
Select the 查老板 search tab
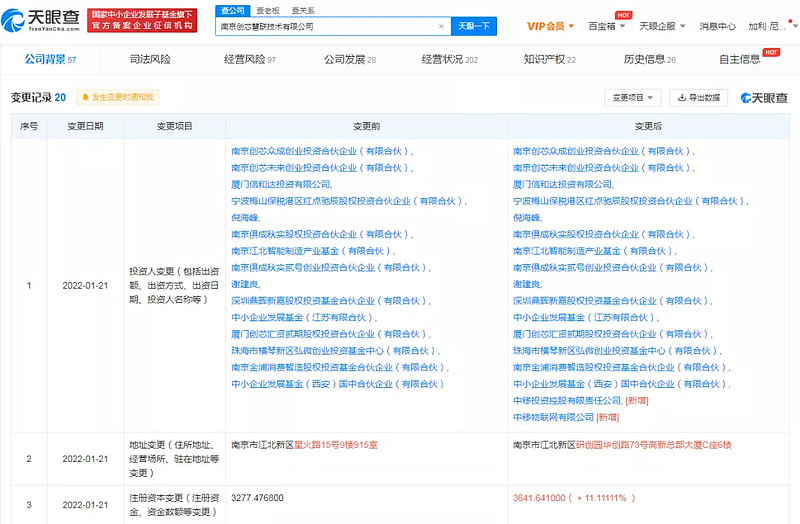[268, 10]
